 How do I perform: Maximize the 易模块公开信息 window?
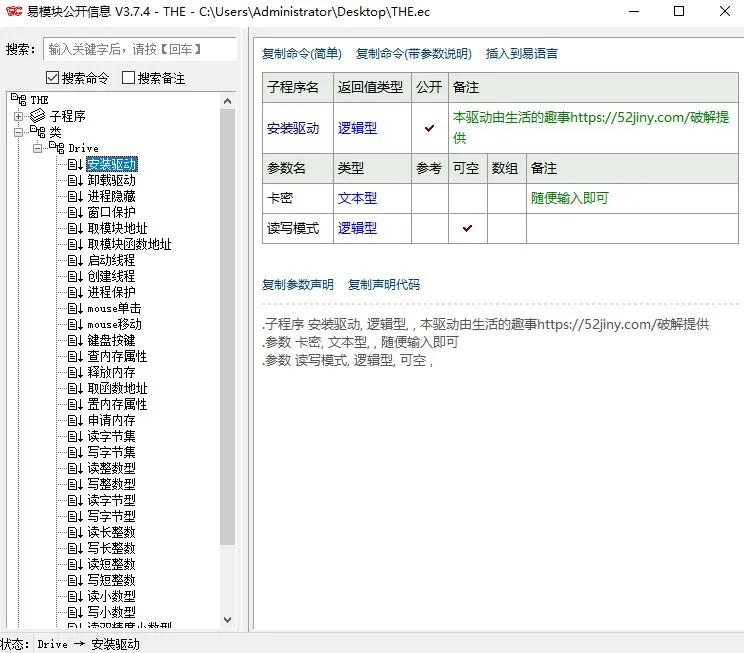(679, 11)
